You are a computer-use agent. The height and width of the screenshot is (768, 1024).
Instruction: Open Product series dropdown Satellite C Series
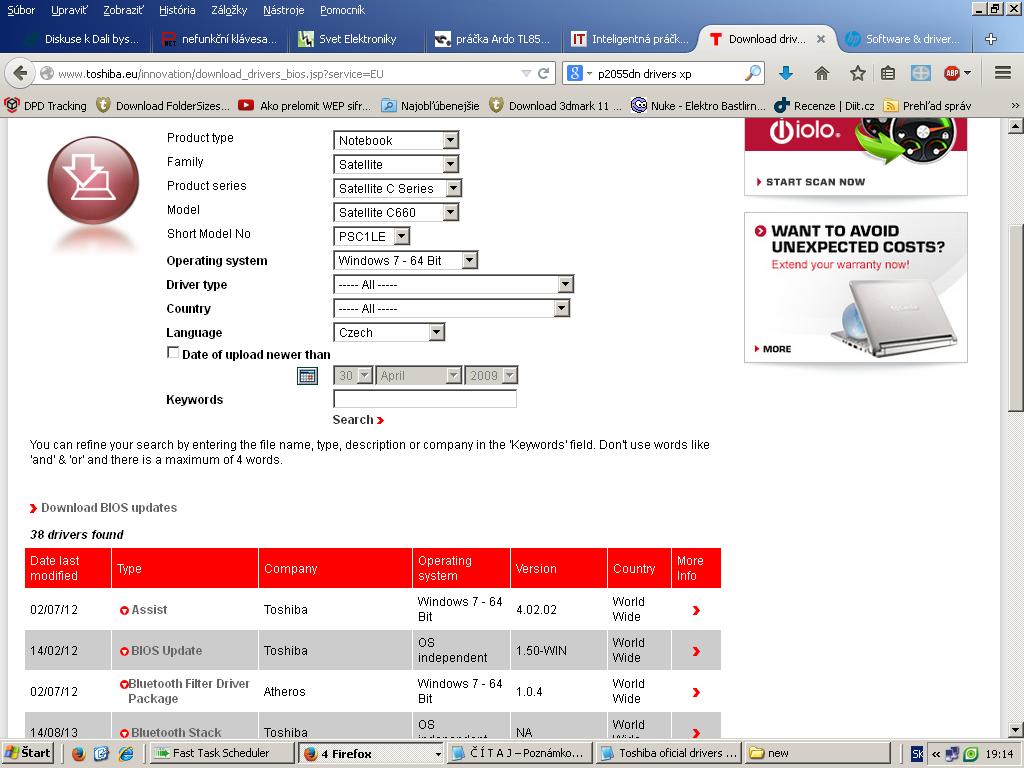point(398,188)
